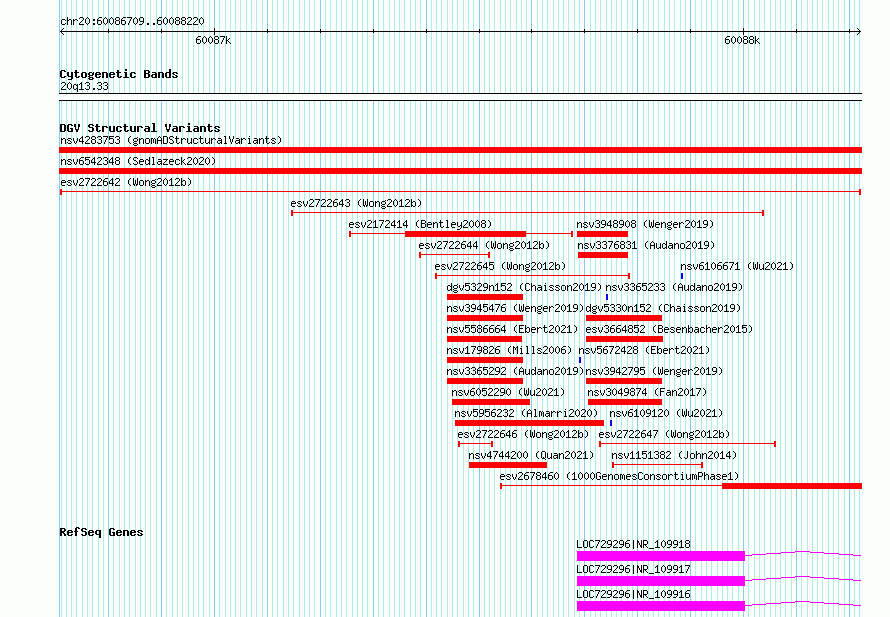The image size is (890, 617).
Task: Click the esv2722643 Wong2012b variant label
Action: click(356, 203)
